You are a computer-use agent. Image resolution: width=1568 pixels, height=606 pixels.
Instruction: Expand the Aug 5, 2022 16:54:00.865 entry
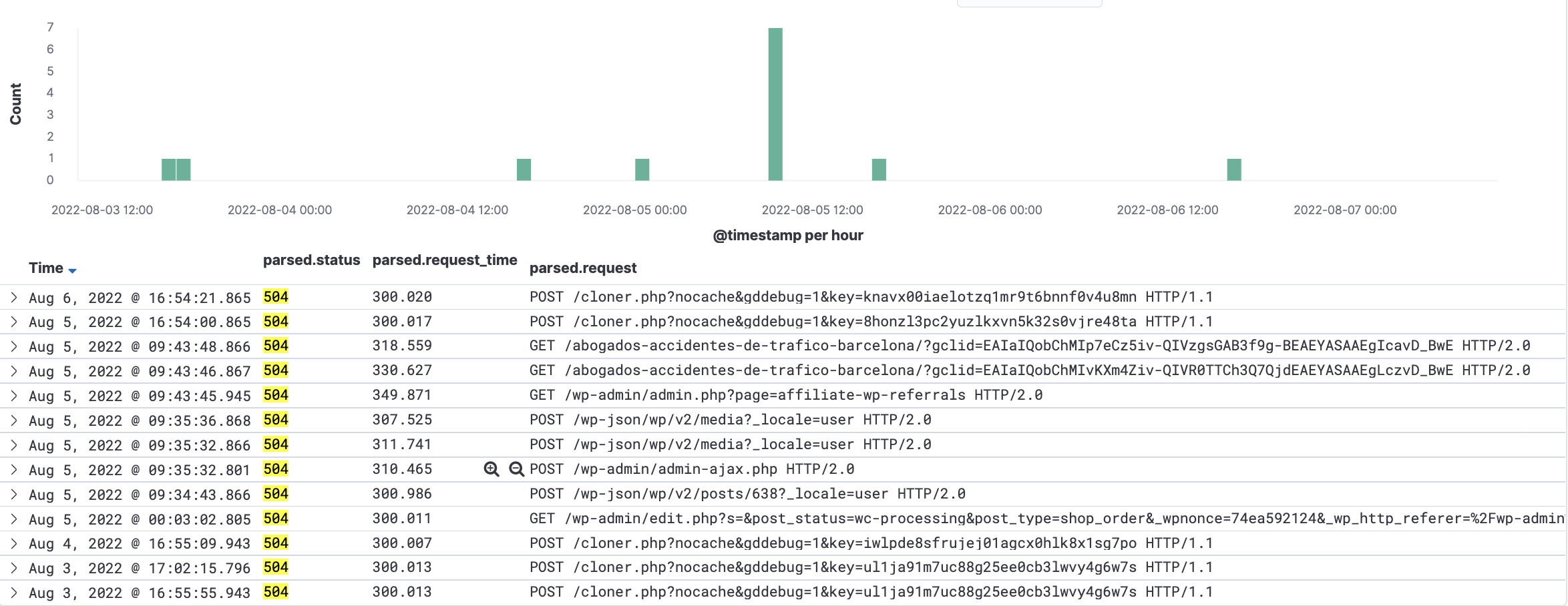[x=14, y=322]
